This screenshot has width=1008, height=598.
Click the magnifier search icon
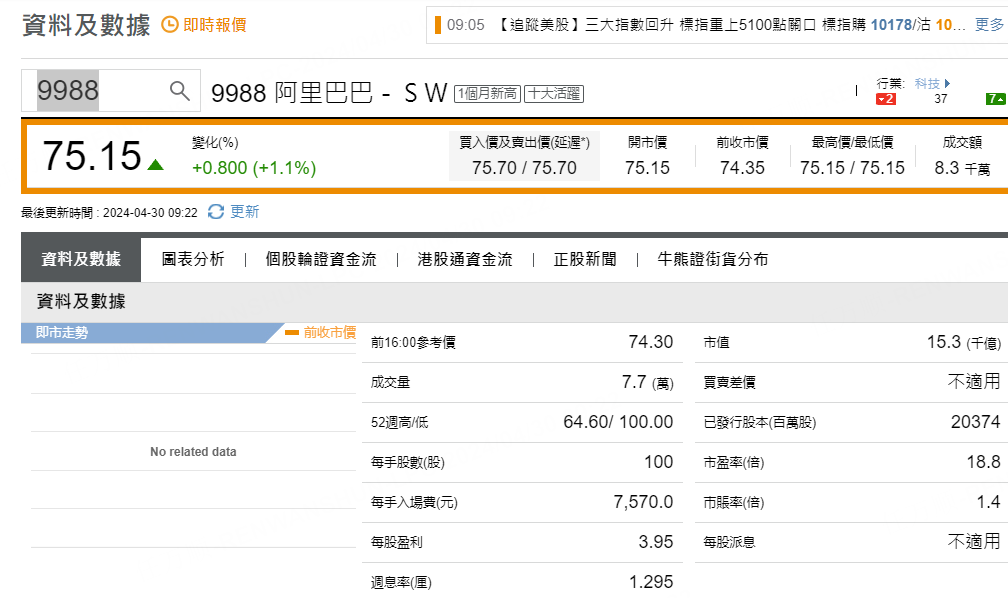pos(180,91)
